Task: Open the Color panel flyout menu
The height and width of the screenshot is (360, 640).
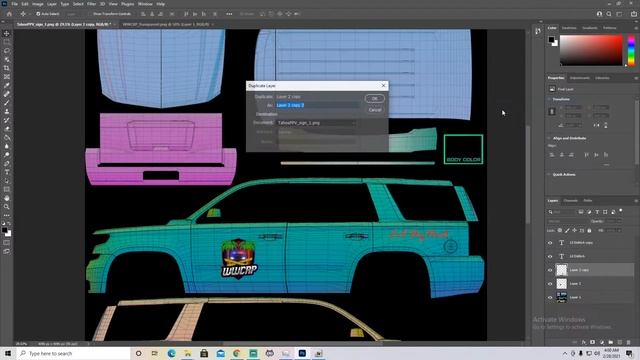Action: (x=636, y=28)
